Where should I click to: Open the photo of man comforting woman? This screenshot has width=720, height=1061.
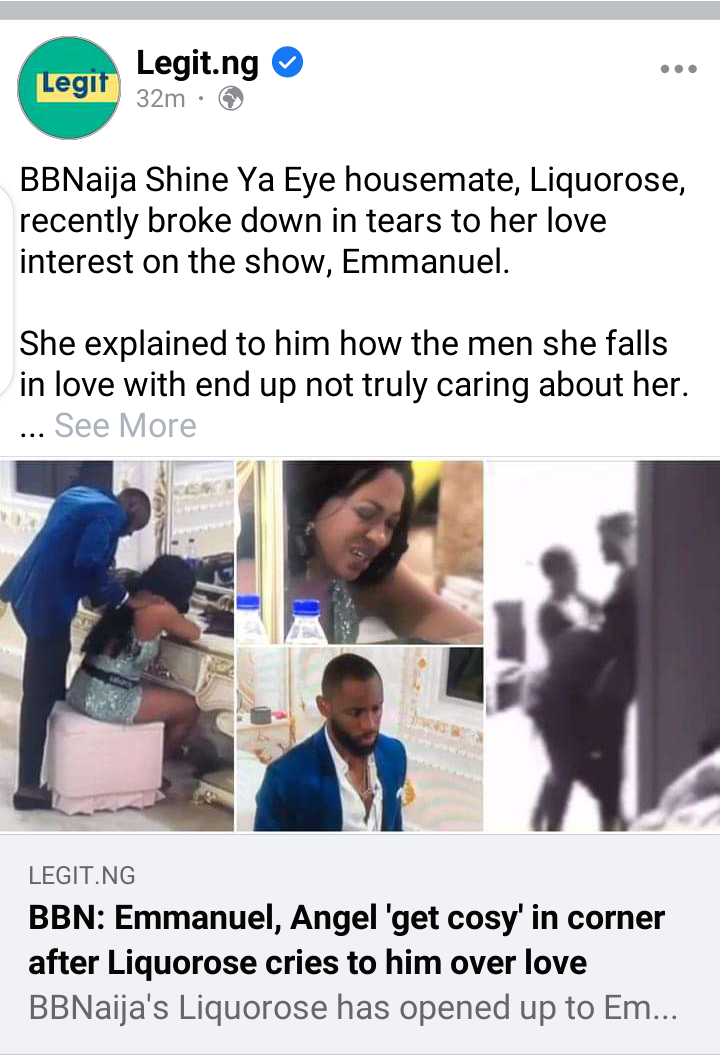pyautogui.click(x=116, y=646)
